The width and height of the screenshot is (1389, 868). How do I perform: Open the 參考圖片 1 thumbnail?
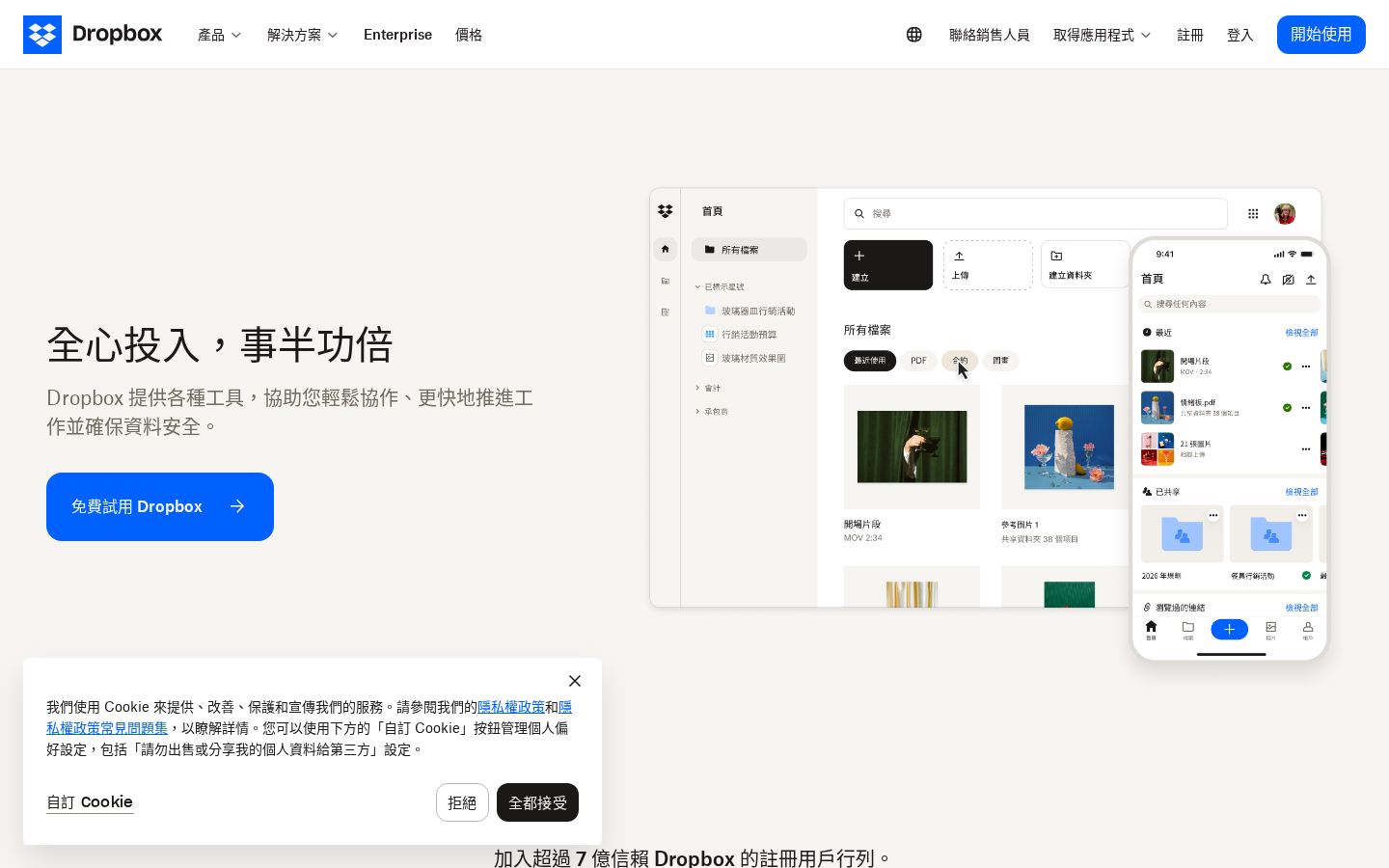(1068, 447)
